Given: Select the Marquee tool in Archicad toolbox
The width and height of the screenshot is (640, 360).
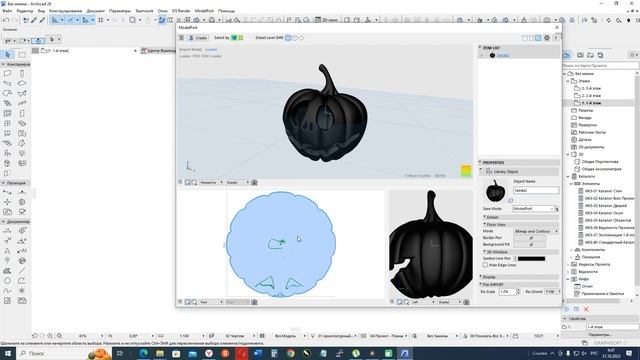Looking at the screenshot, I should coord(22,54).
